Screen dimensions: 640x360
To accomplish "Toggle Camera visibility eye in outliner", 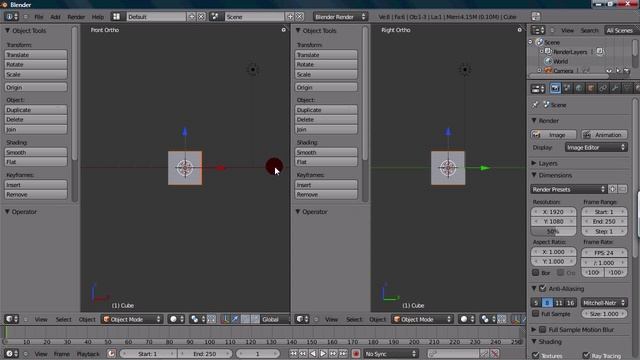I will coord(609,71).
